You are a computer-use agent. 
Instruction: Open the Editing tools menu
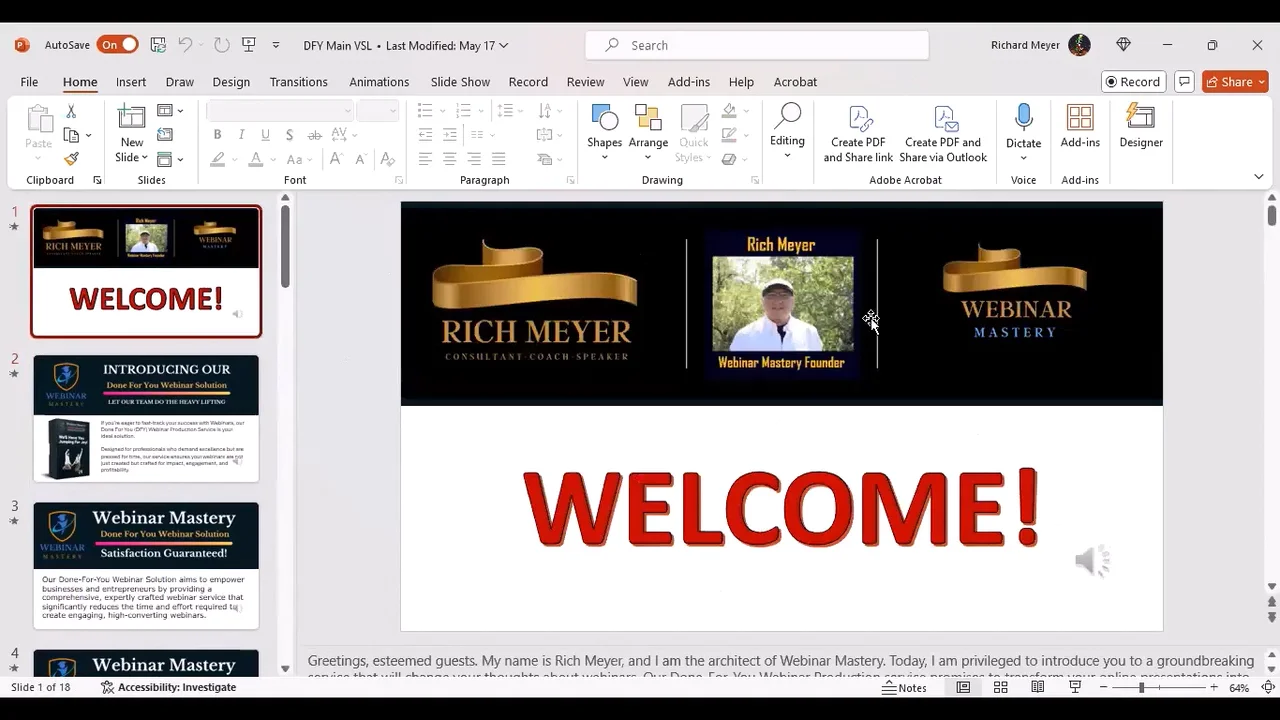tap(787, 131)
